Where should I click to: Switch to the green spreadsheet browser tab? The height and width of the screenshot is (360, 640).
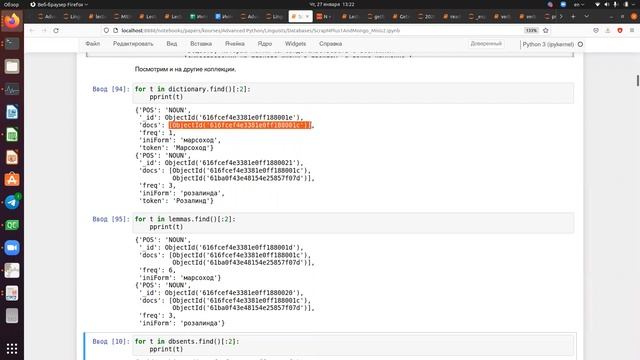198,17
